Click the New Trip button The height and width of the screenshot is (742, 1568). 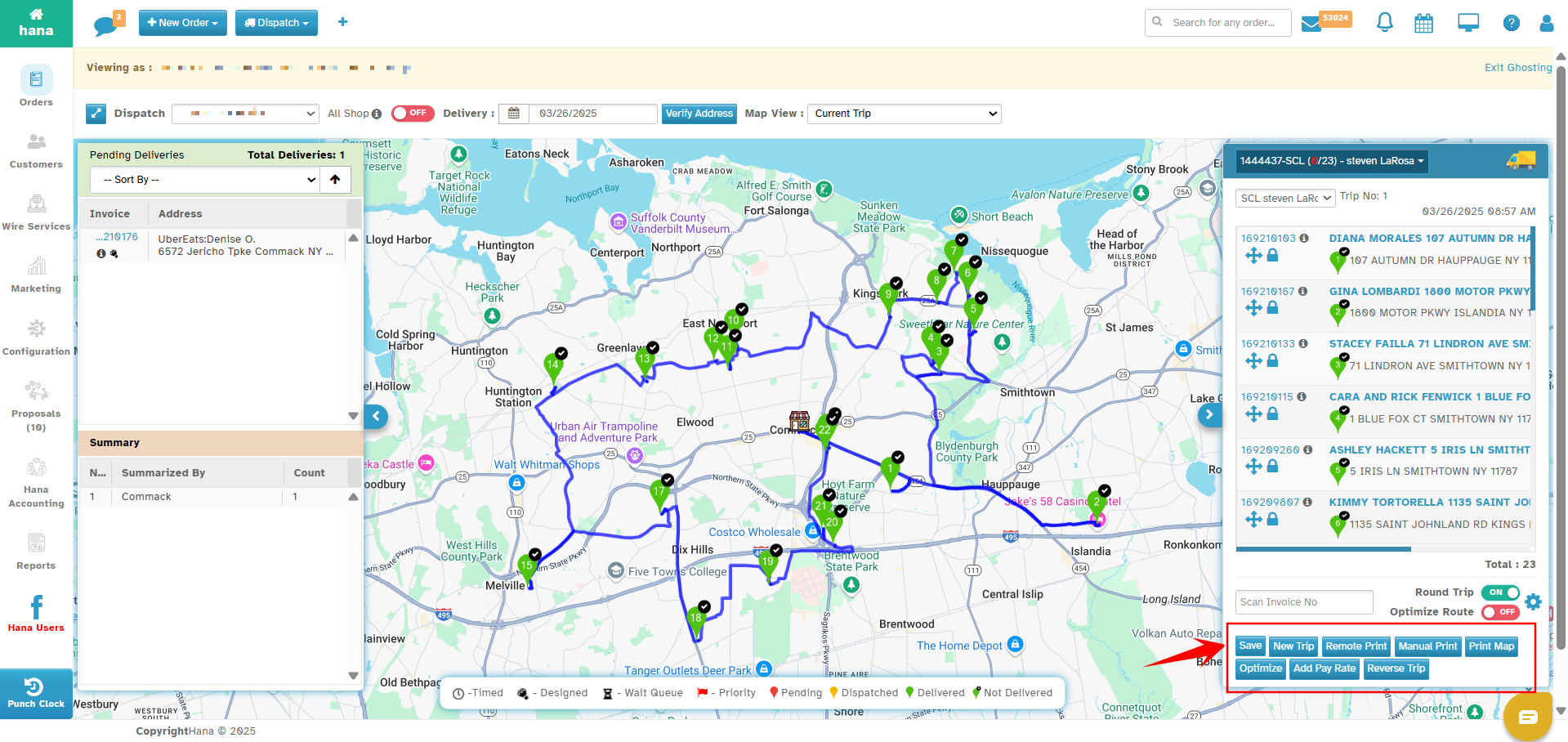tap(1293, 646)
